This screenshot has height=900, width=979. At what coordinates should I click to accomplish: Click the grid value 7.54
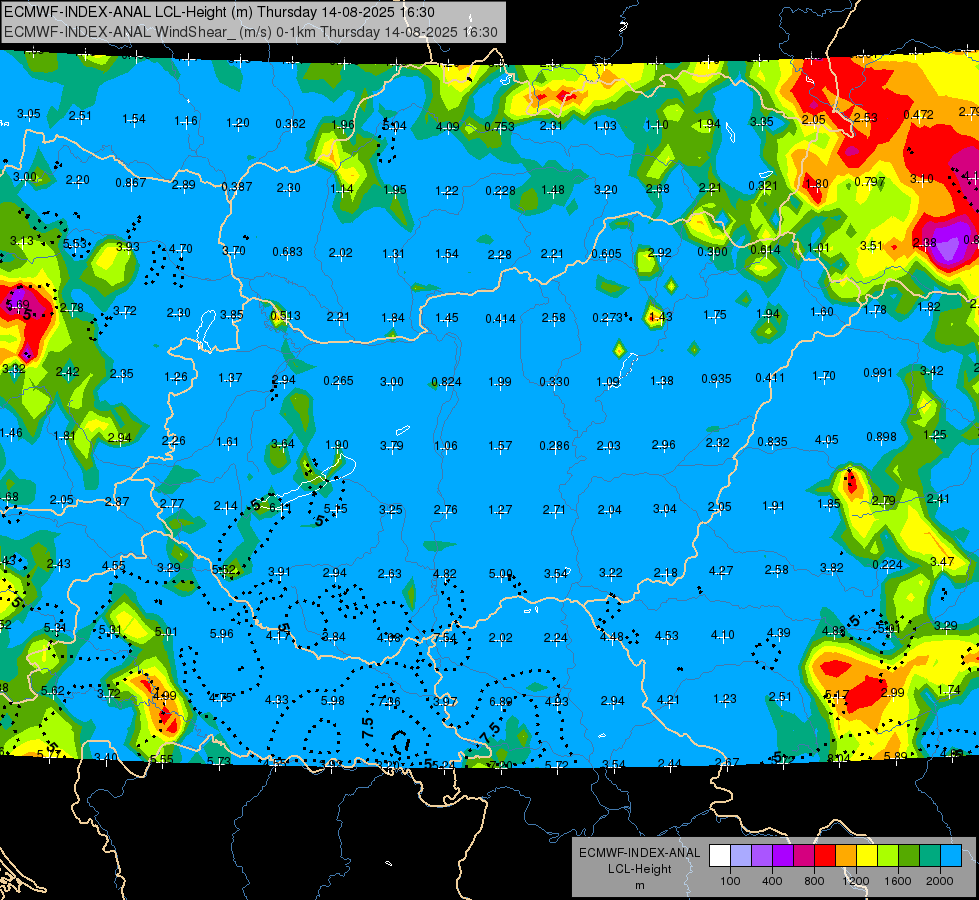[444, 638]
